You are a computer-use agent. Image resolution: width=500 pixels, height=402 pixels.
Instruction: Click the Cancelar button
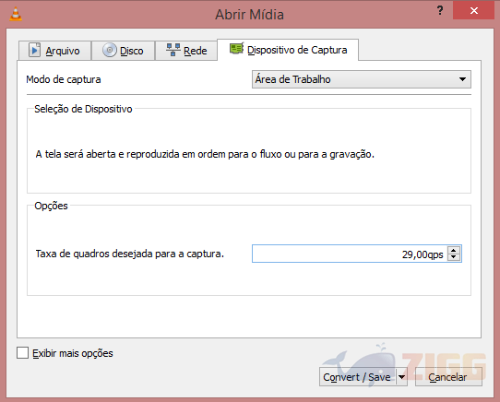pos(448,377)
